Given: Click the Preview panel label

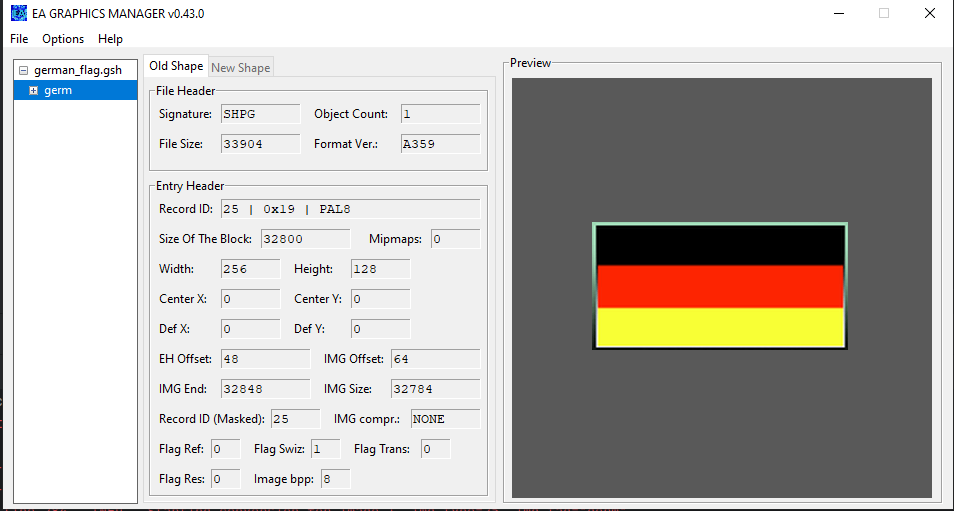Looking at the screenshot, I should coord(531,63).
